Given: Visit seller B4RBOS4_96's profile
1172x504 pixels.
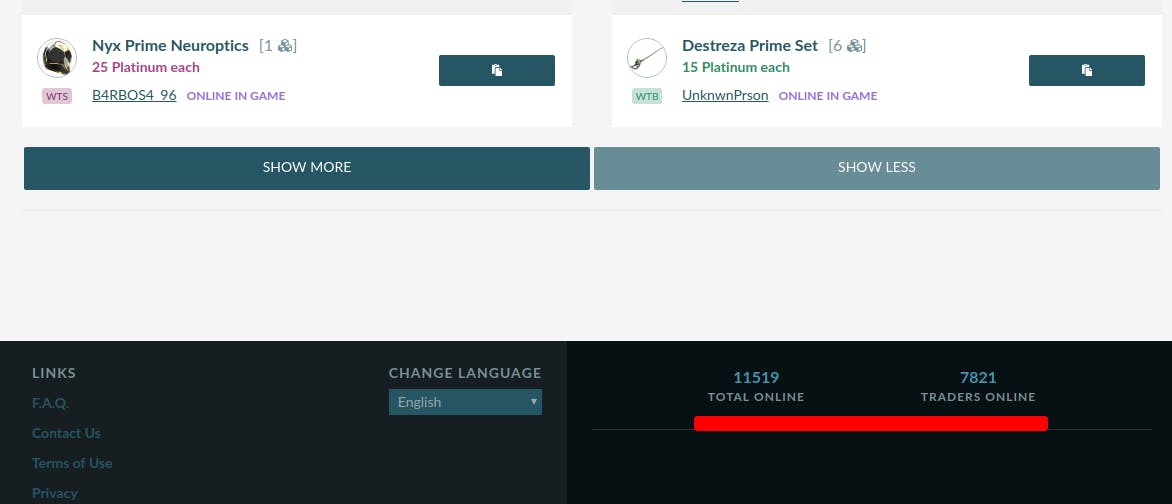Looking at the screenshot, I should (134, 96).
